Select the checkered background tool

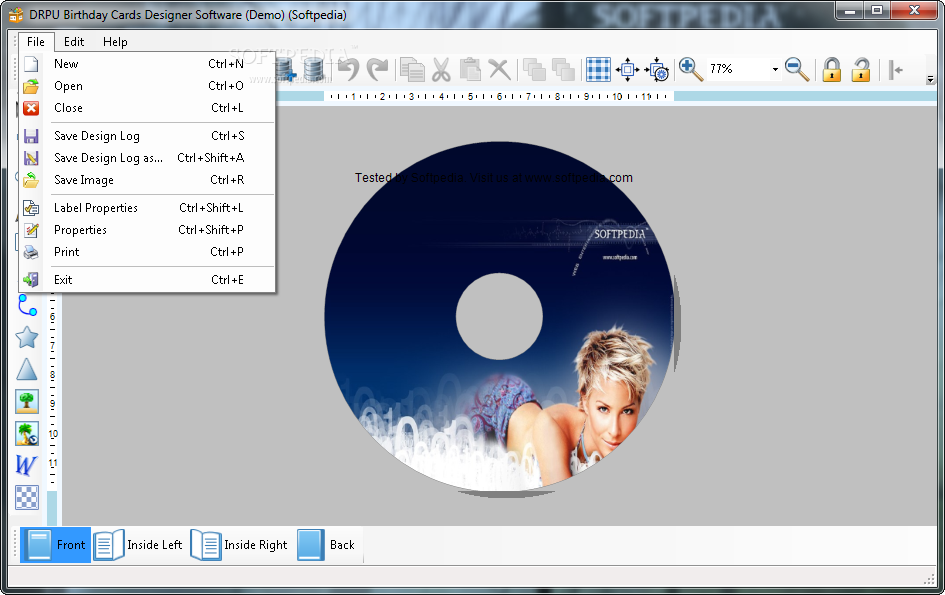click(x=27, y=497)
